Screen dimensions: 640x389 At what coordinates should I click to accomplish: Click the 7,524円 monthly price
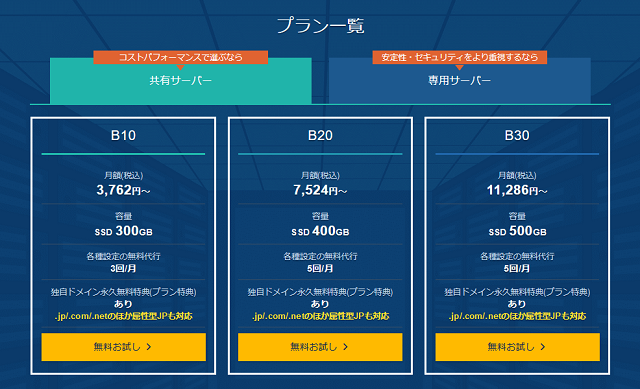[320, 190]
